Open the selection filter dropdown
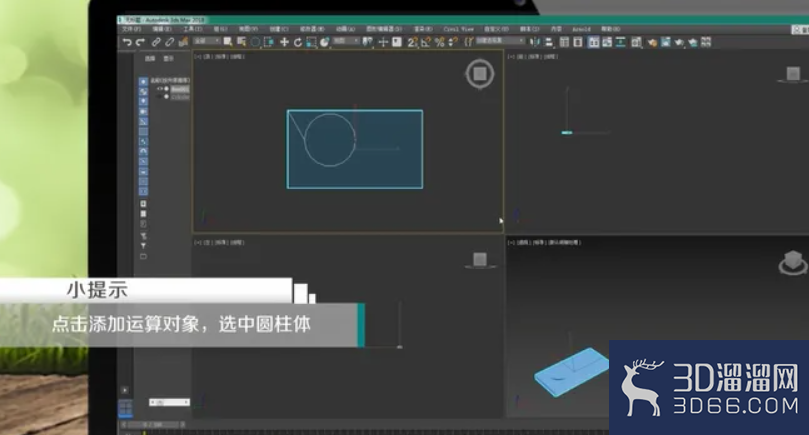The height and width of the screenshot is (435, 809). (x=206, y=41)
